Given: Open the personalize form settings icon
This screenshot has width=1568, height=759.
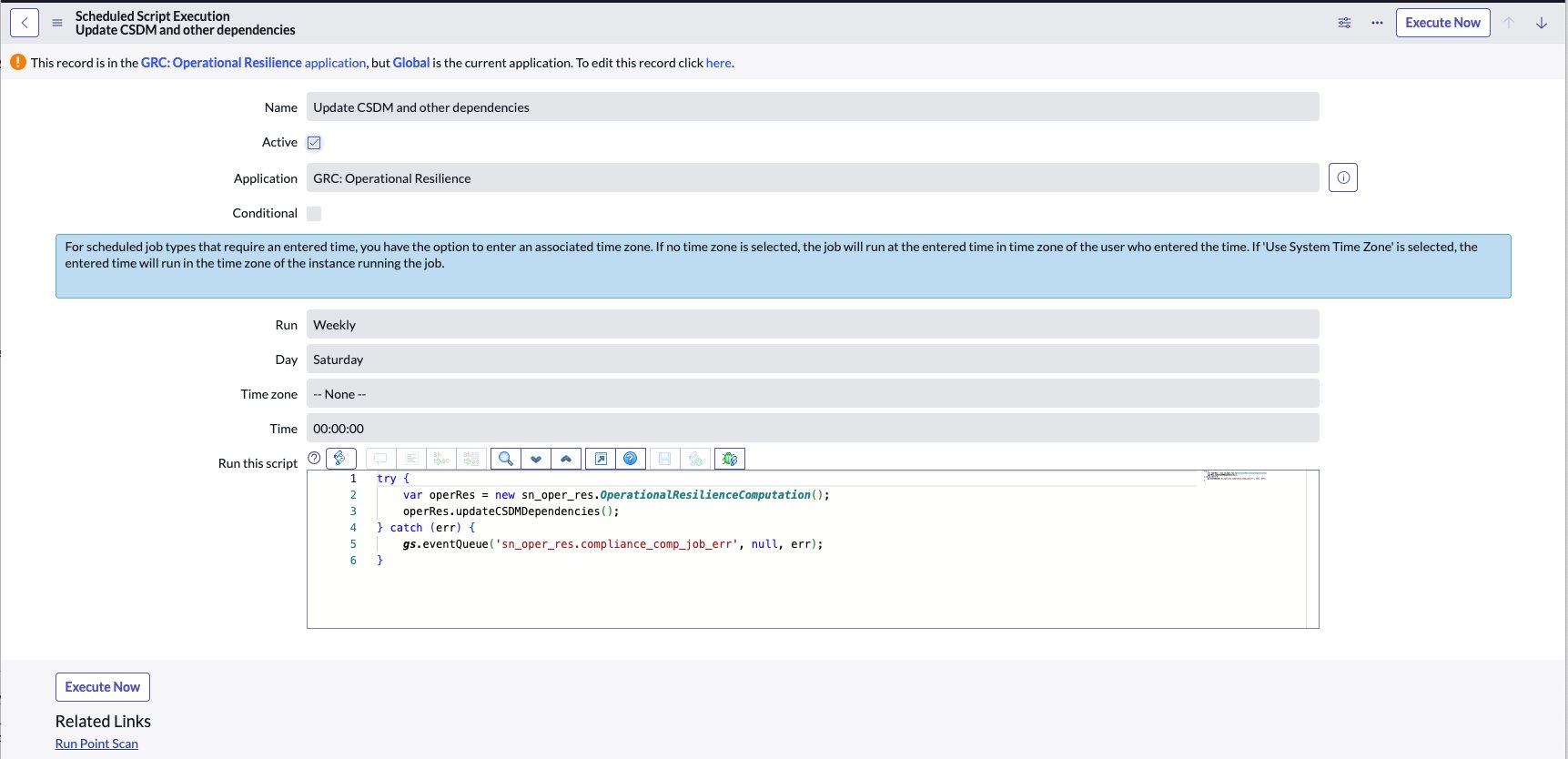Looking at the screenshot, I should pos(1344,23).
